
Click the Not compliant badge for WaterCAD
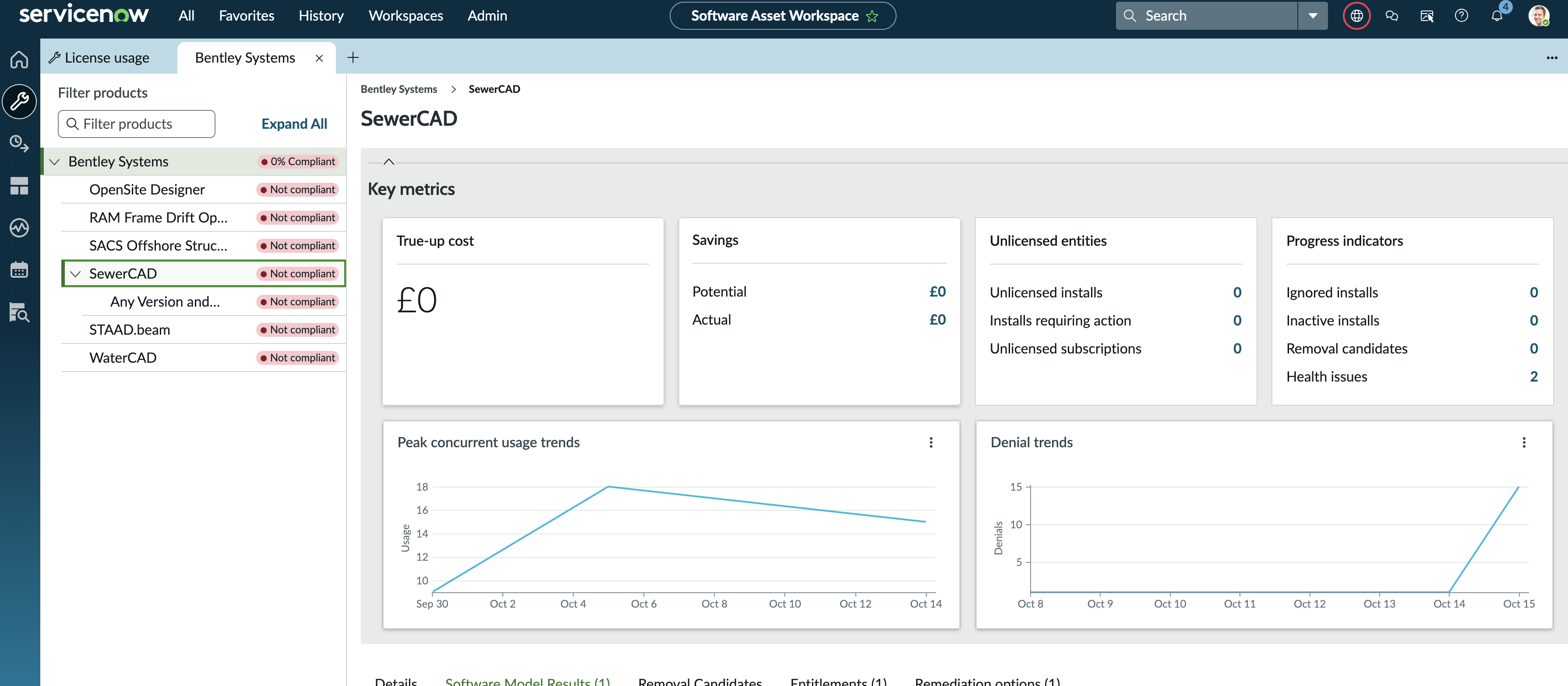tap(298, 358)
